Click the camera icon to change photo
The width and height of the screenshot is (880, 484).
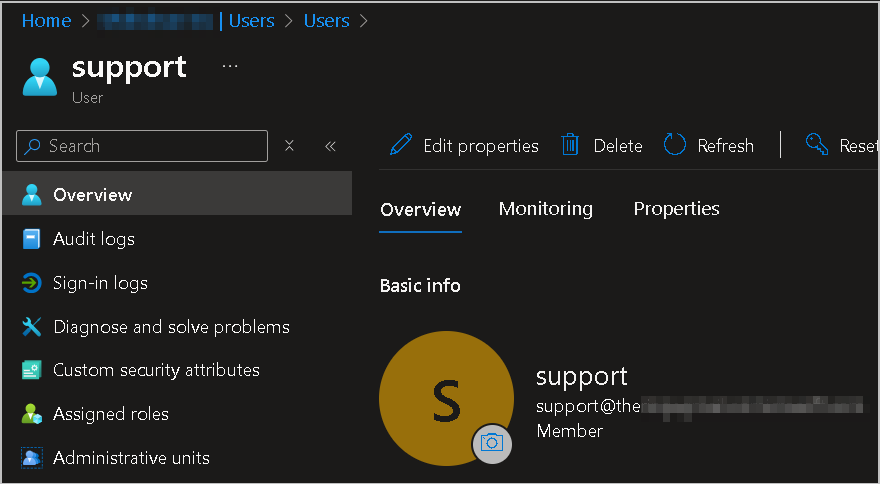[492, 444]
